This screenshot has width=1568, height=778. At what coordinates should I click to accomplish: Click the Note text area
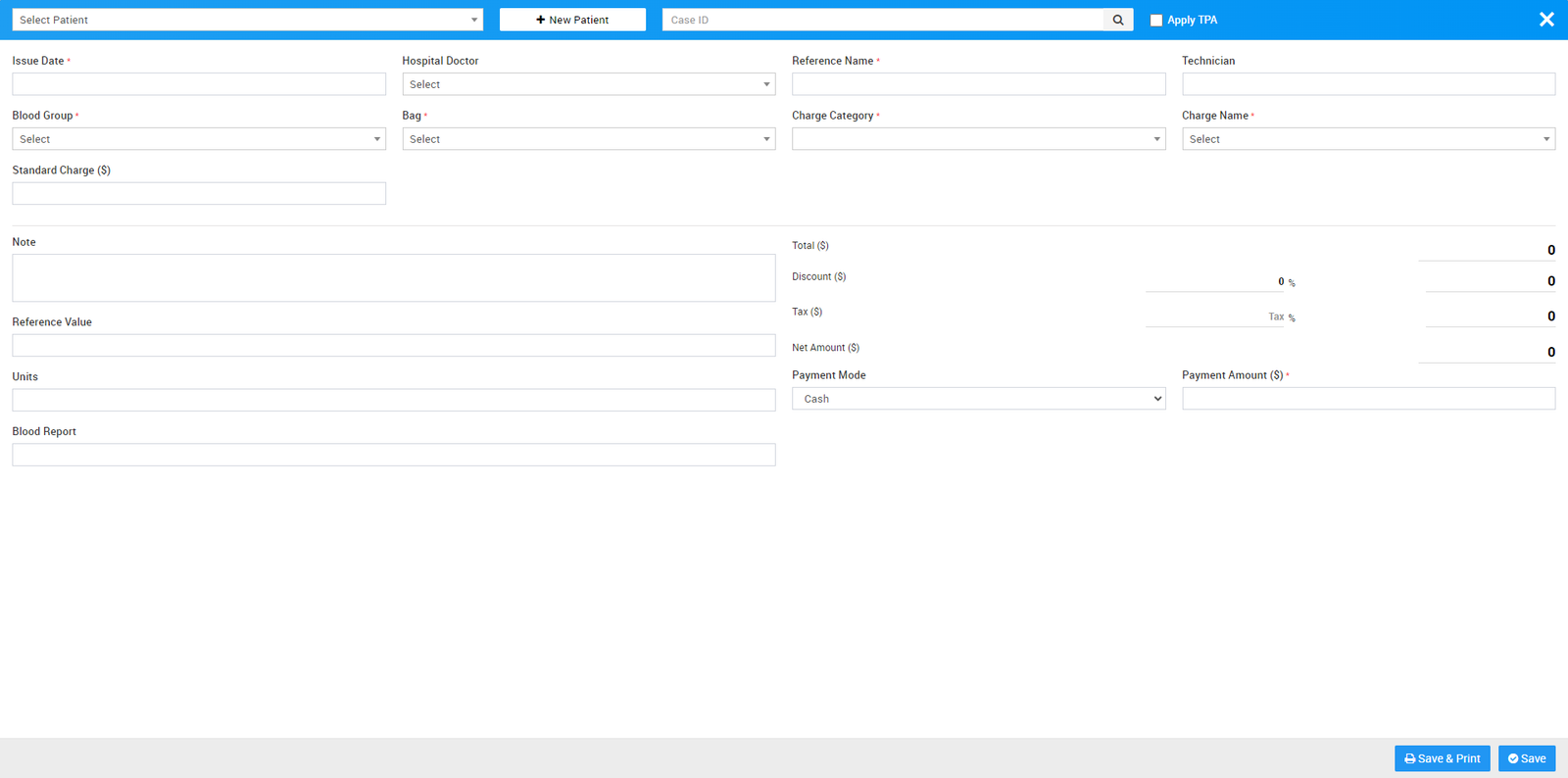click(x=393, y=278)
